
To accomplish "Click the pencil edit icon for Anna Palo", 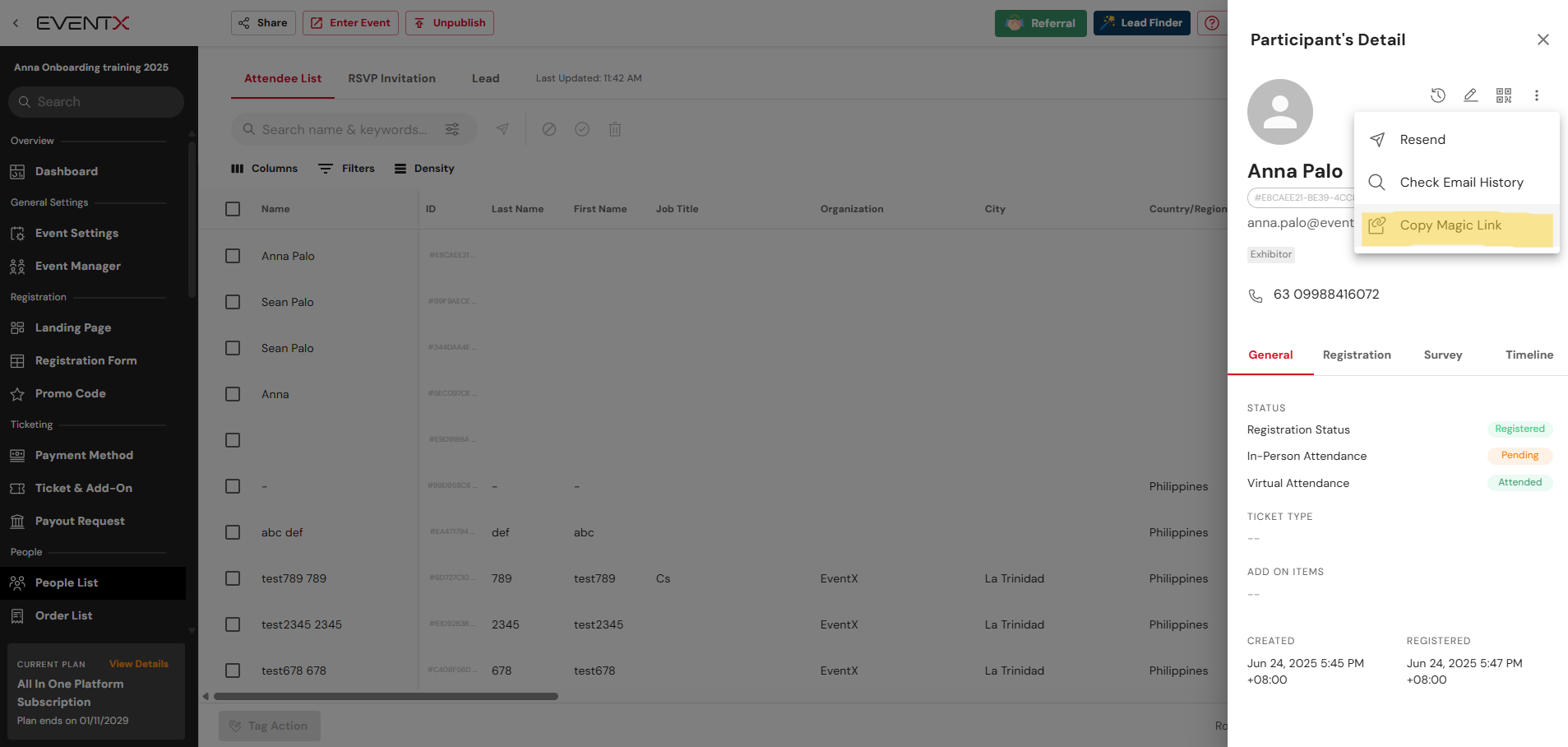I will point(1470,95).
